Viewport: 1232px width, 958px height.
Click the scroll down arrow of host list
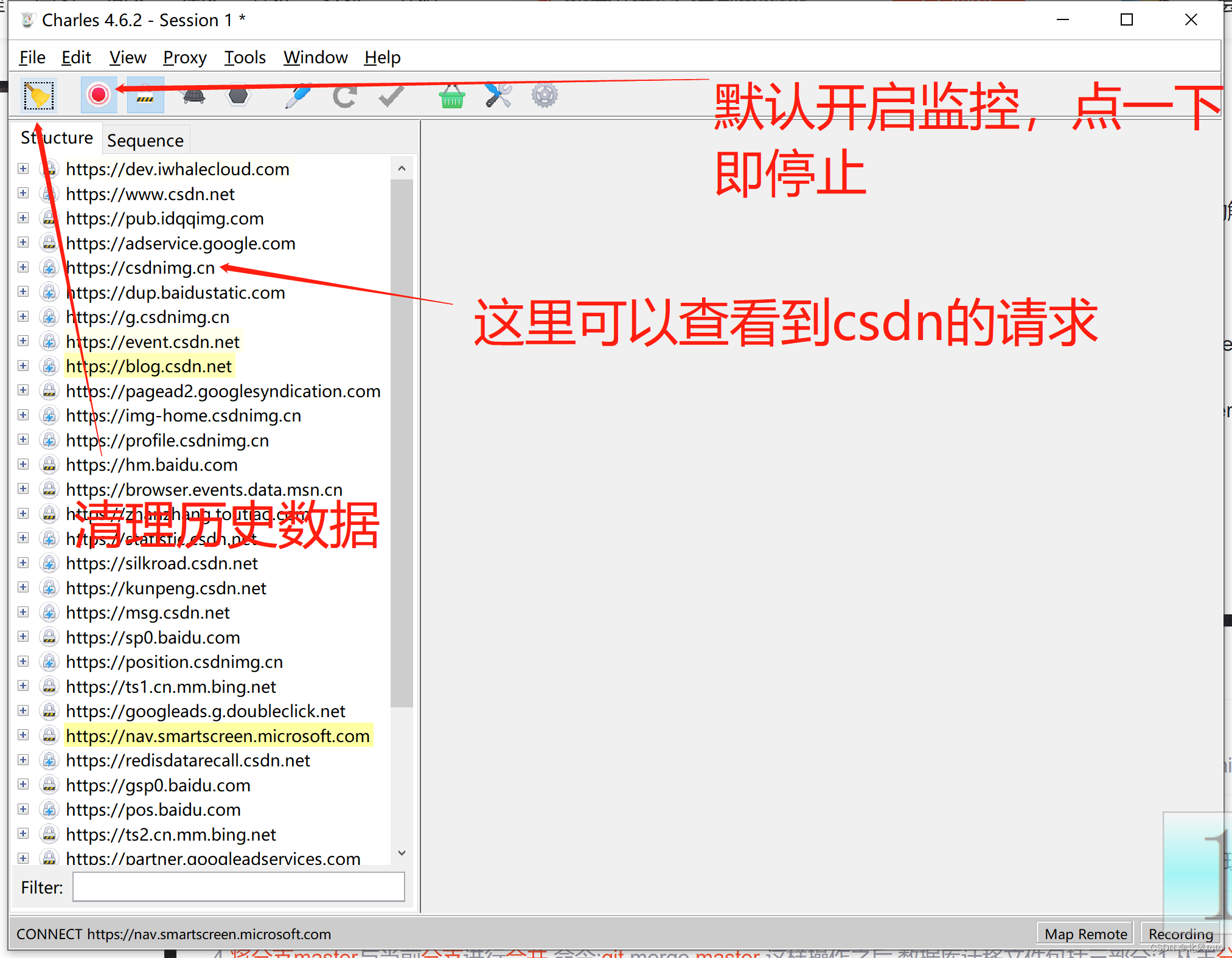point(402,853)
